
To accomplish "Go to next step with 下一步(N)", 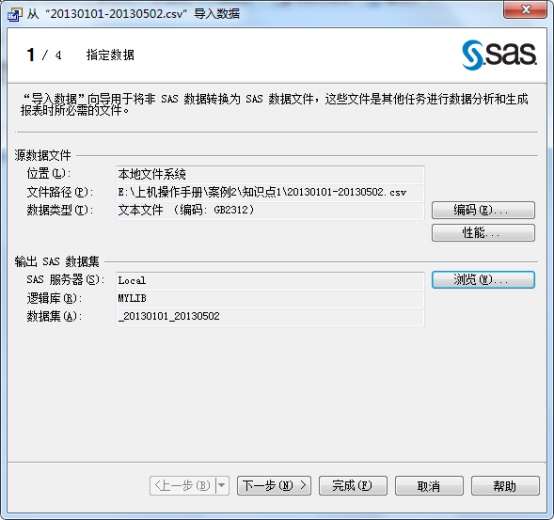I will click(274, 486).
